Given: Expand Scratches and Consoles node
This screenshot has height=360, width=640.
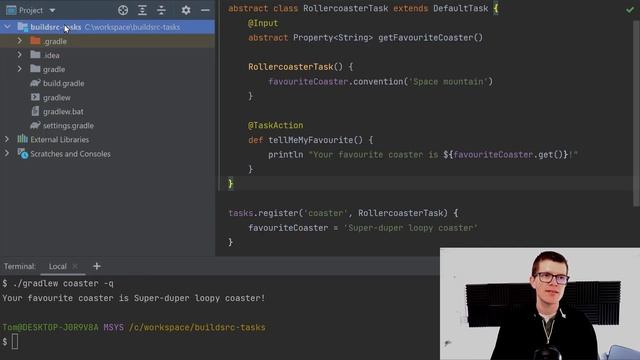Looking at the screenshot, I should tap(7, 153).
